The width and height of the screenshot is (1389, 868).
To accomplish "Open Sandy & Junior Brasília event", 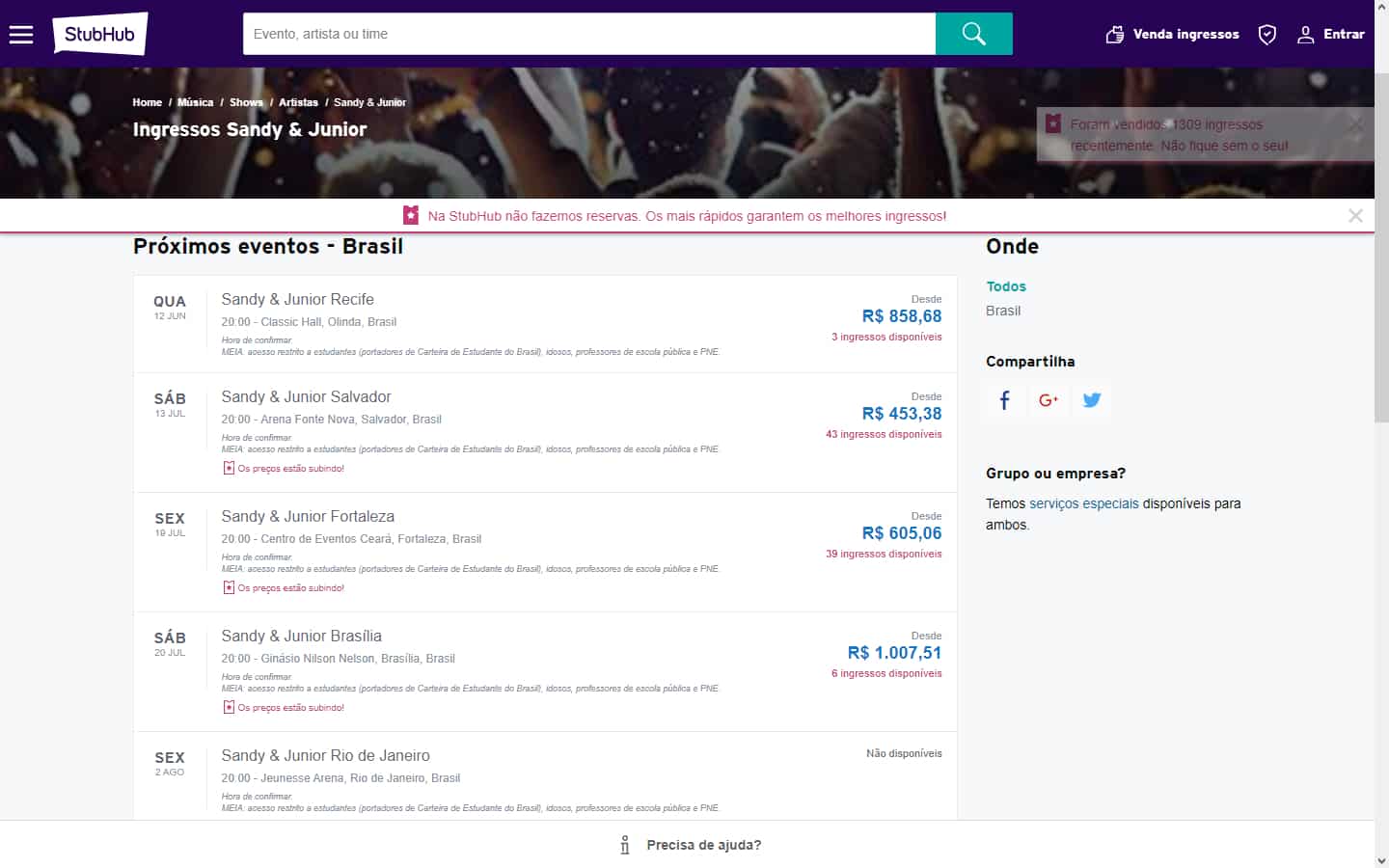I will [302, 636].
